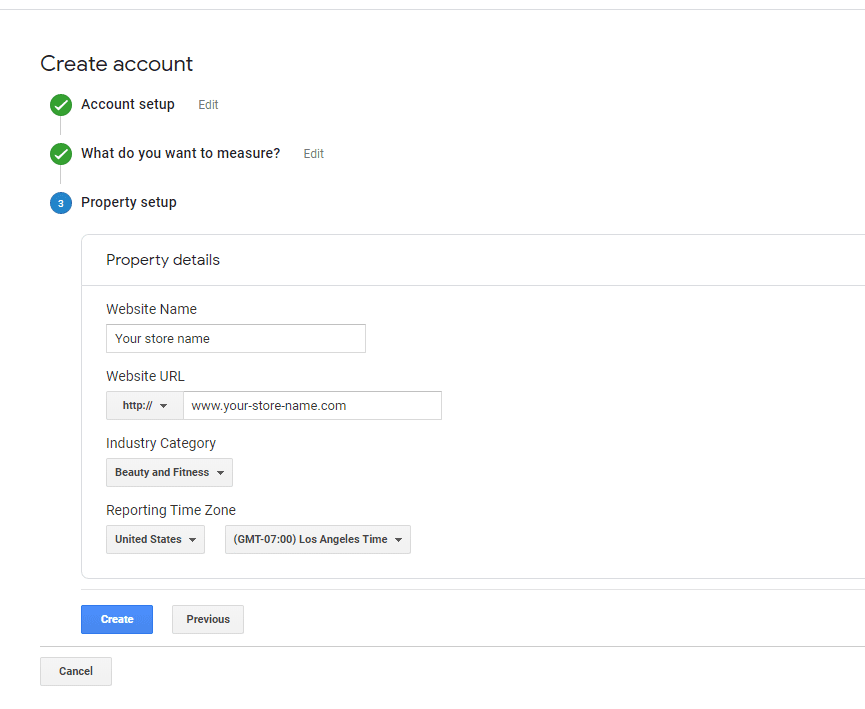Viewport: 865px width, 709px height.
Task: Select the Property setup step title
Action: [x=129, y=203]
